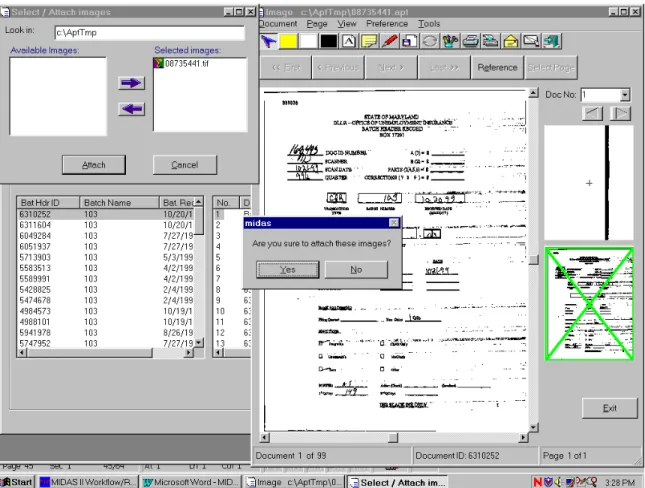Click batch list scroll down arrow

[x=199, y=342]
